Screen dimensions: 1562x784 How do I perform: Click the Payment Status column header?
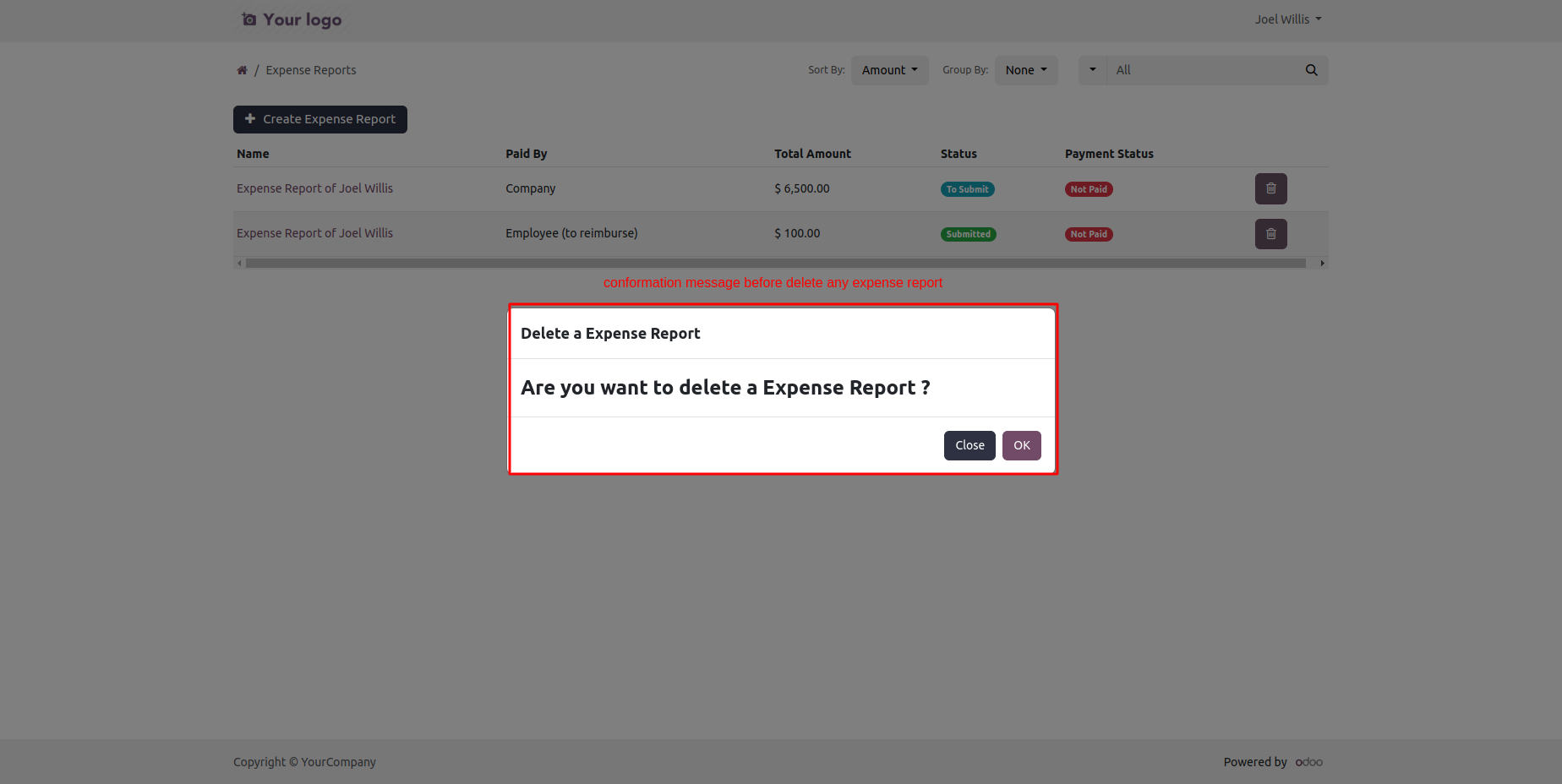click(x=1109, y=154)
